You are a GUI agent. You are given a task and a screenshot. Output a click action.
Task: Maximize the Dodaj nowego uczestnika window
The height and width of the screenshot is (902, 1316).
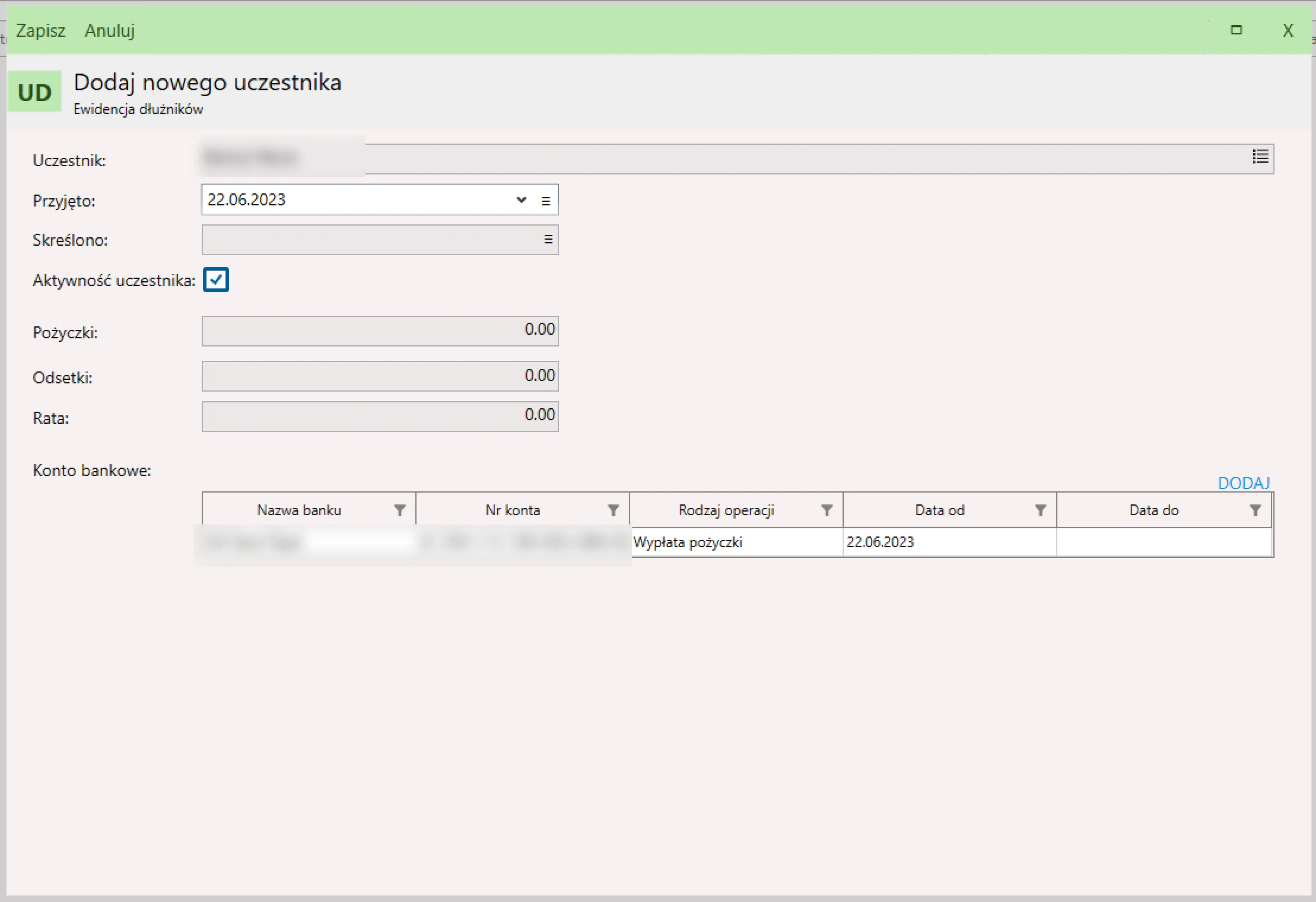(x=1236, y=30)
